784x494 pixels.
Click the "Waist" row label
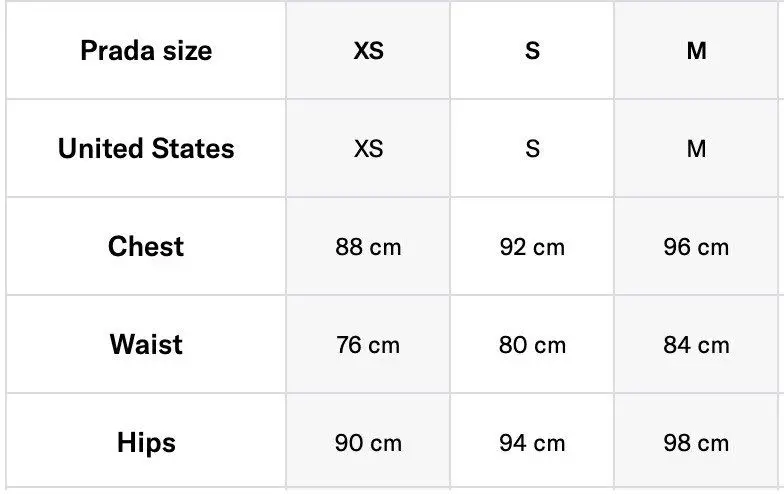click(146, 345)
